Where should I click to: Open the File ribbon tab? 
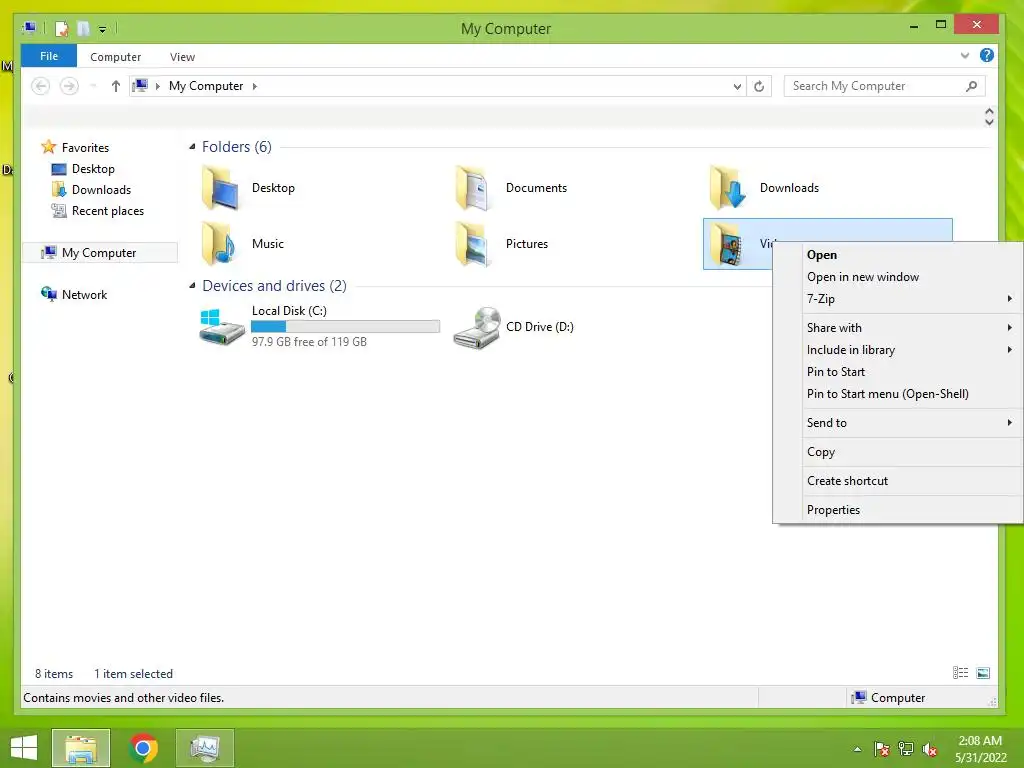[x=49, y=56]
